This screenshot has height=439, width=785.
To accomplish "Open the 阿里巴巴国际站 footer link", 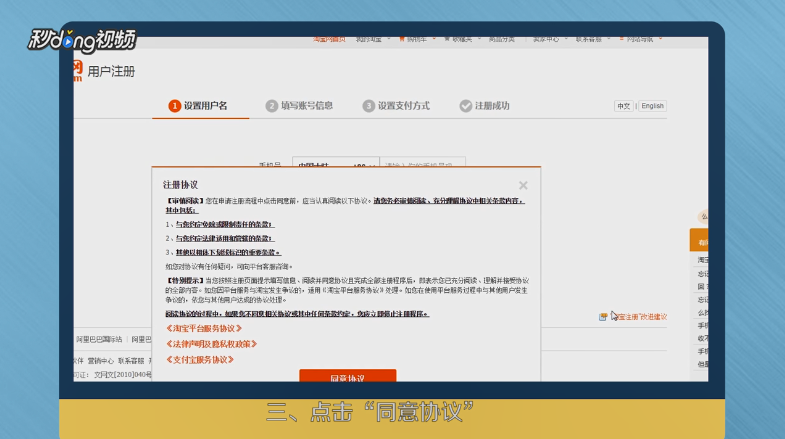I will pos(99,339).
